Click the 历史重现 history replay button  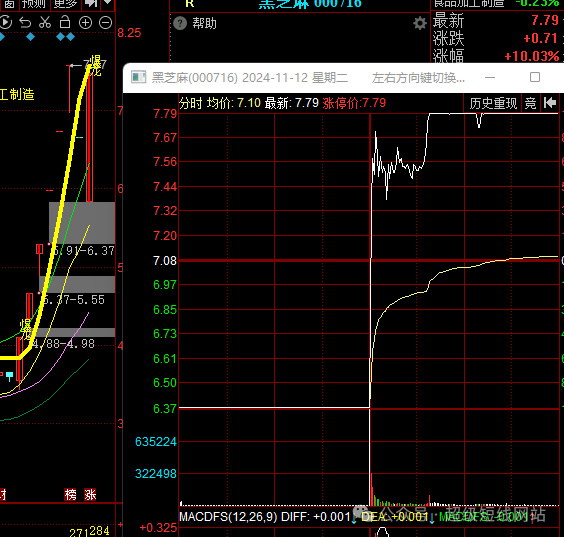point(493,103)
